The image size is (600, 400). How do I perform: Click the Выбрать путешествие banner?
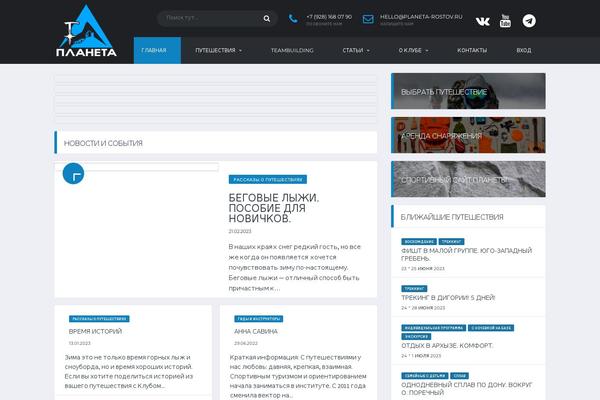(468, 91)
